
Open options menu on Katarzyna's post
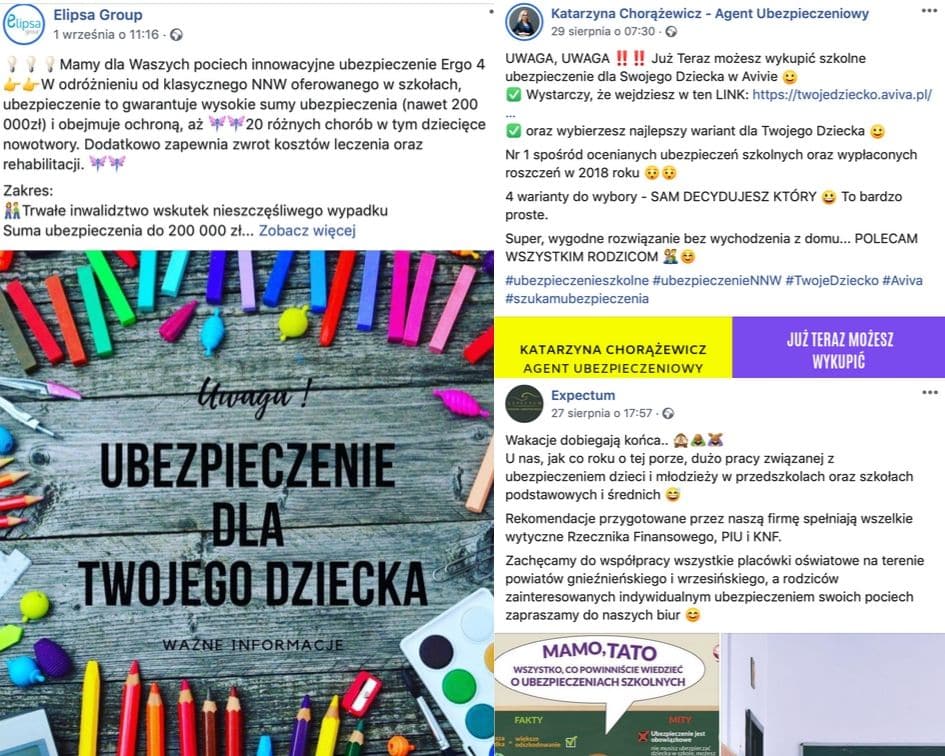pos(929,11)
